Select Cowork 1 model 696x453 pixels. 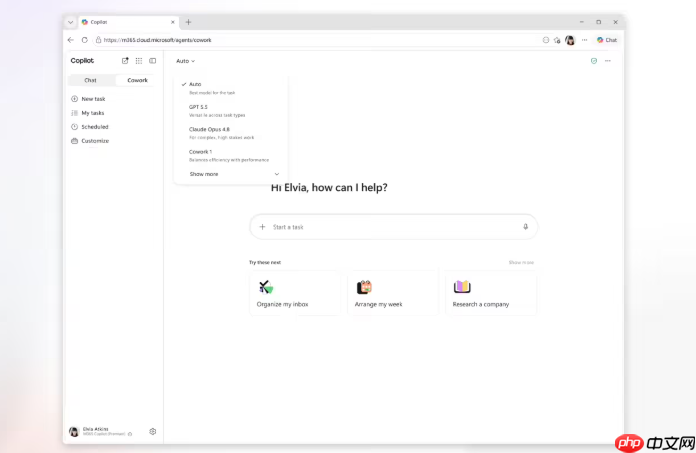pos(231,155)
